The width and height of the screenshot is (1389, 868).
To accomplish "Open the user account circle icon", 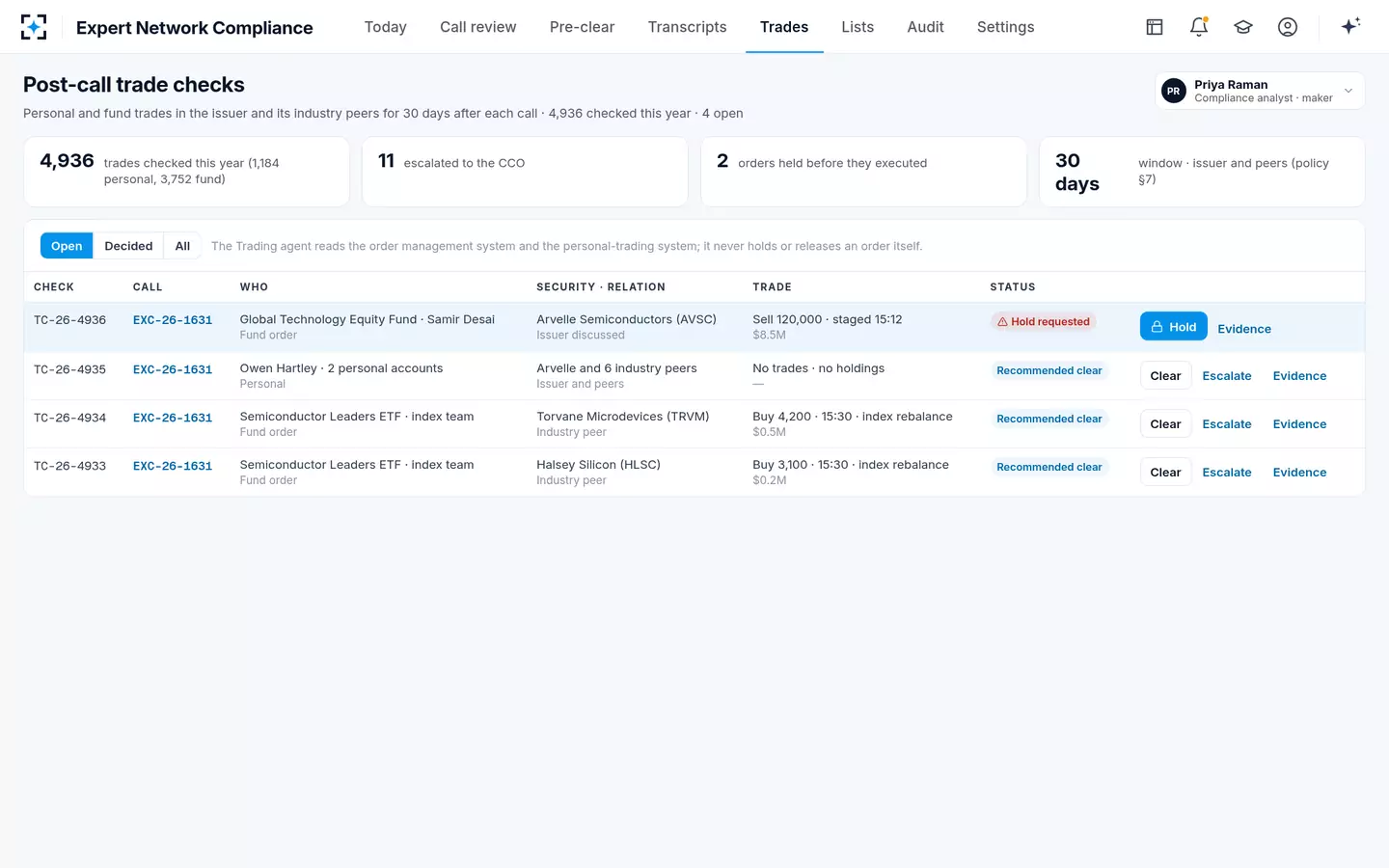I will [x=1288, y=27].
